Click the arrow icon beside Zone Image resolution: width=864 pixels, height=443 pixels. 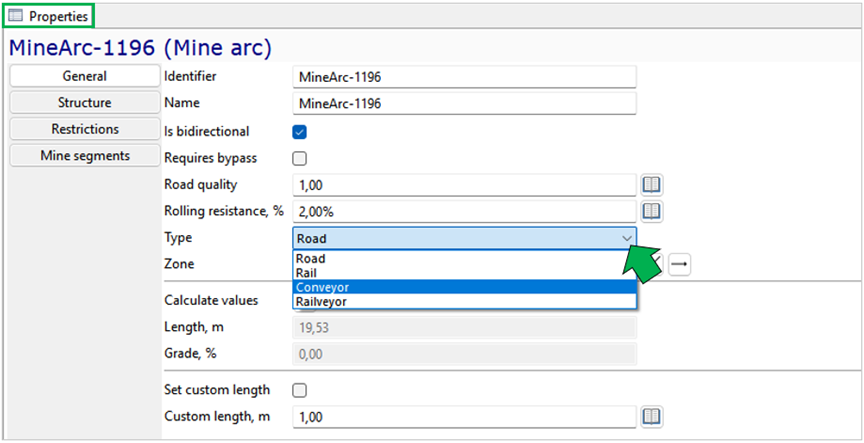click(x=679, y=264)
